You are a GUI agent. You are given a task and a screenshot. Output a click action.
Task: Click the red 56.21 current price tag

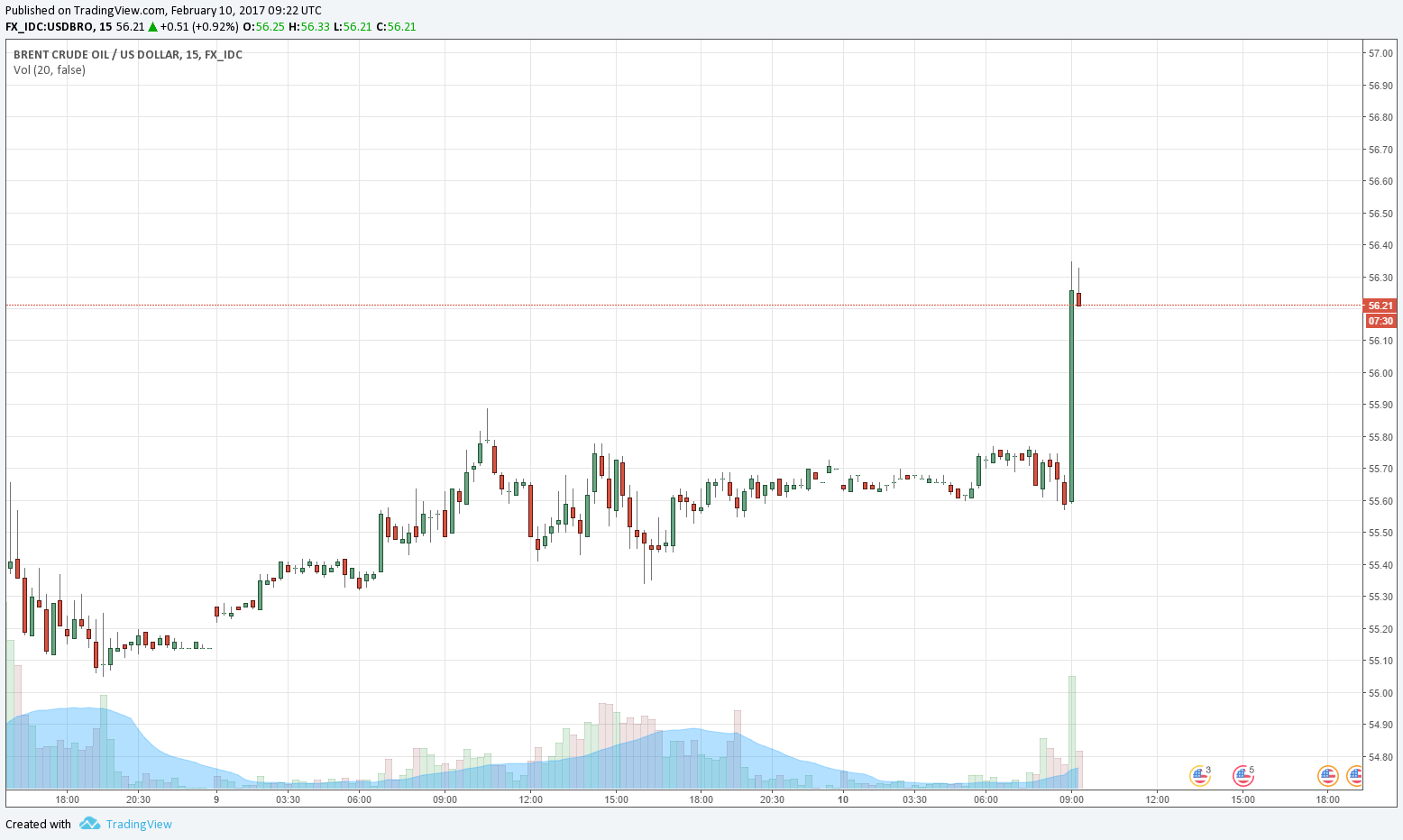(1380, 306)
